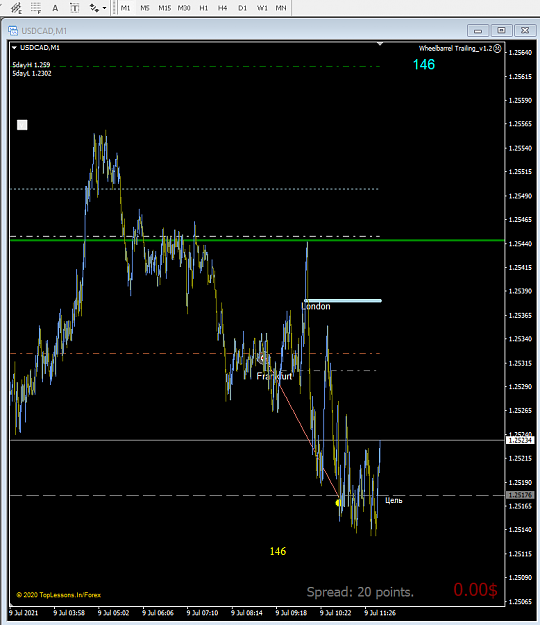Switch chart to M5 timeframe

(145, 8)
